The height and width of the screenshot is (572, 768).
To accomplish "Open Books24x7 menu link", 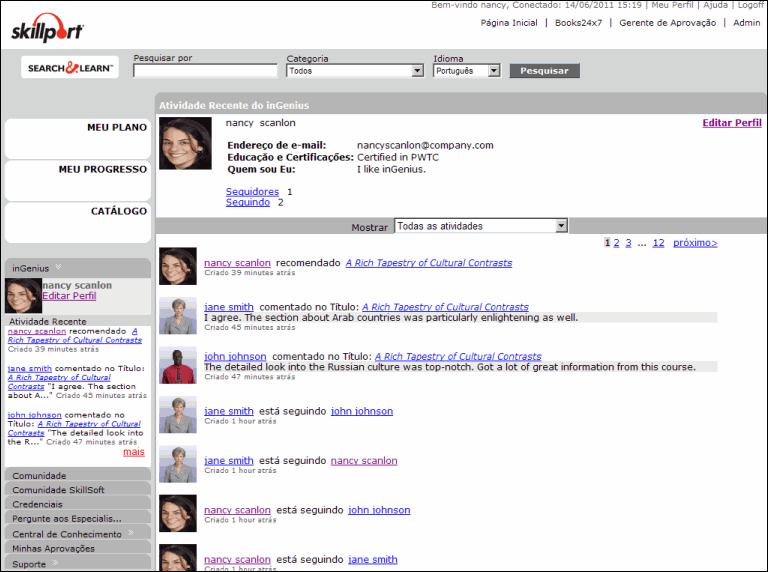I will click(x=578, y=23).
